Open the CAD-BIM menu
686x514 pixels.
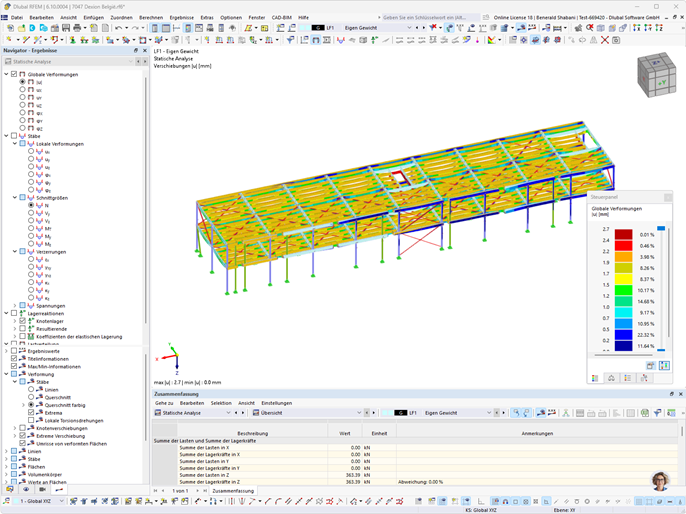pos(281,17)
